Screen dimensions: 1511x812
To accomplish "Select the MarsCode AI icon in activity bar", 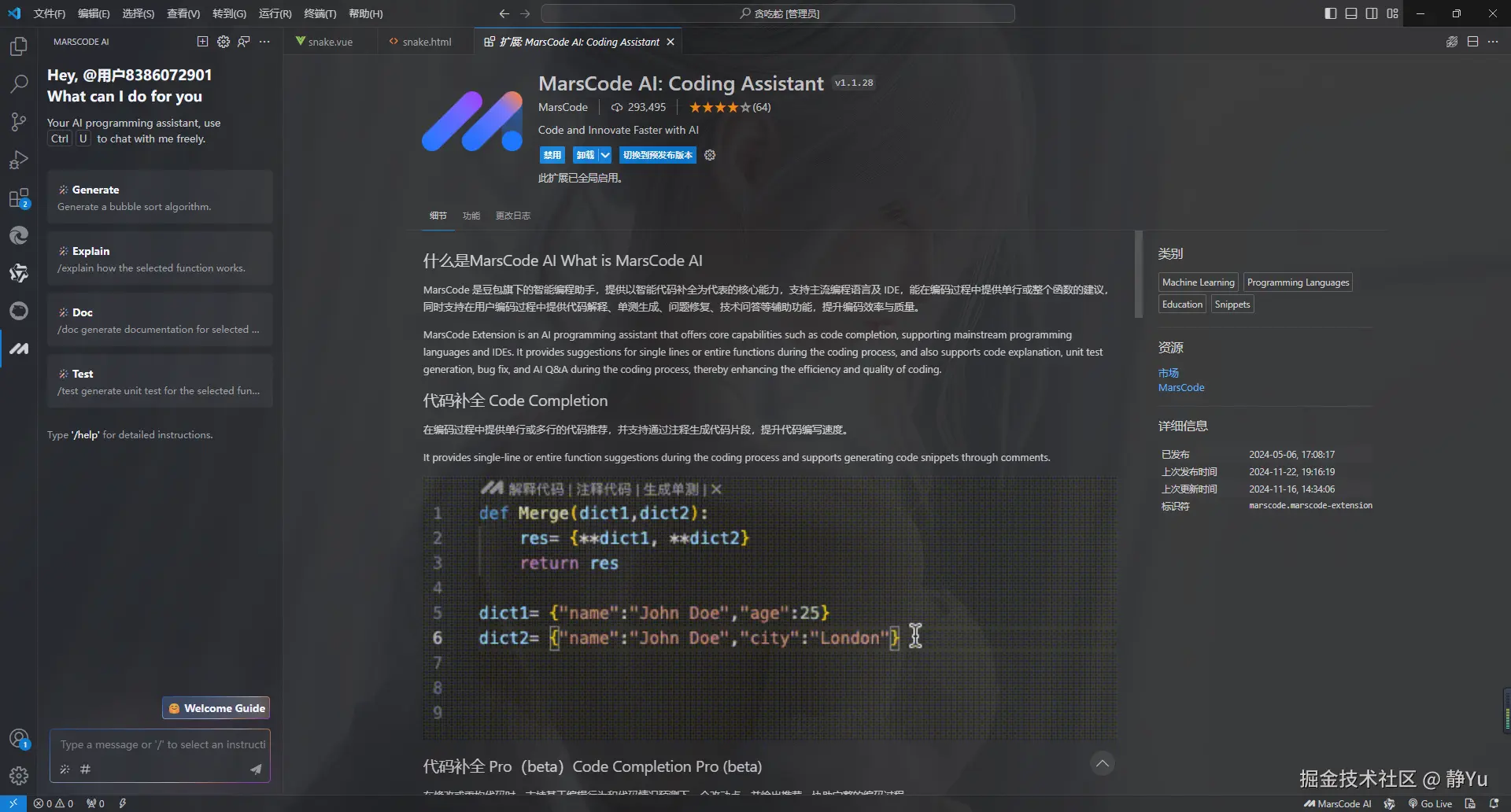I will point(19,349).
